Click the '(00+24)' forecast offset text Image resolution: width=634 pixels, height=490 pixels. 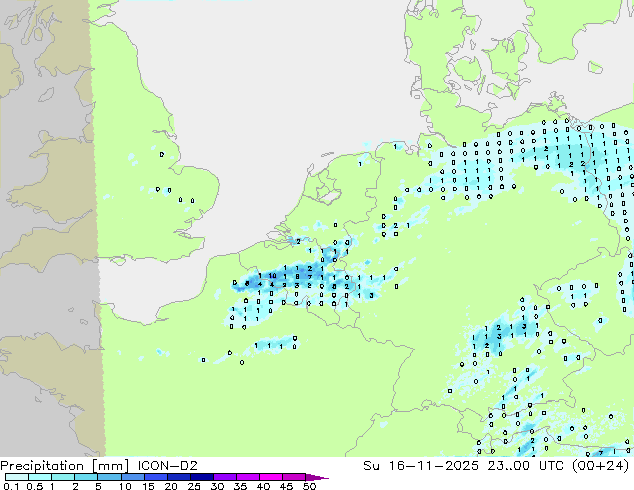(601, 466)
